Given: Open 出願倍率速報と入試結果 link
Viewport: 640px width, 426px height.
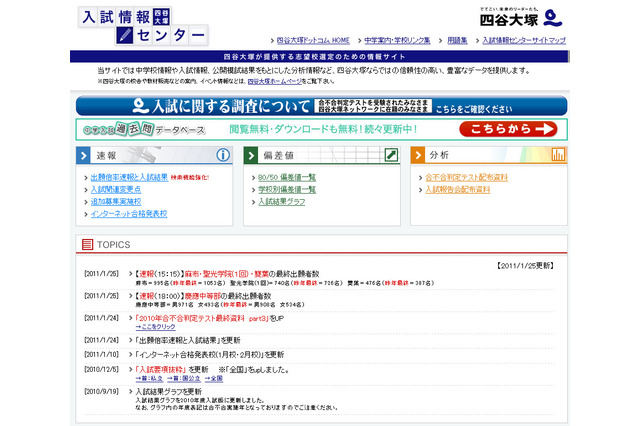Looking at the screenshot, I should point(129,178).
